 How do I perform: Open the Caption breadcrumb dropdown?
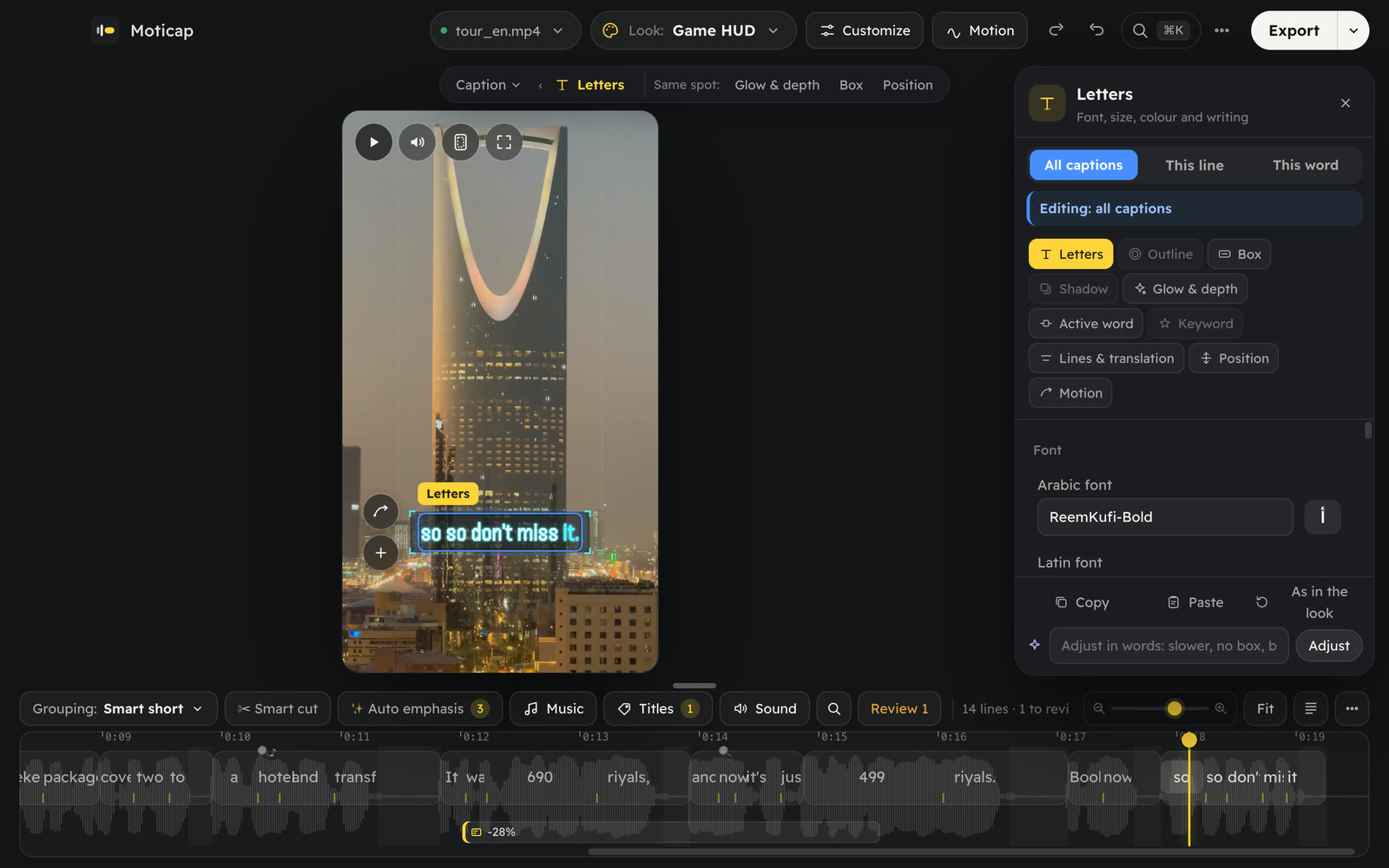[488, 85]
